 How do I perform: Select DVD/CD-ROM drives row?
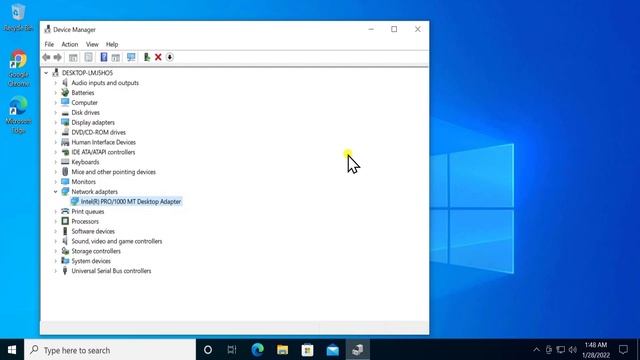[98, 132]
